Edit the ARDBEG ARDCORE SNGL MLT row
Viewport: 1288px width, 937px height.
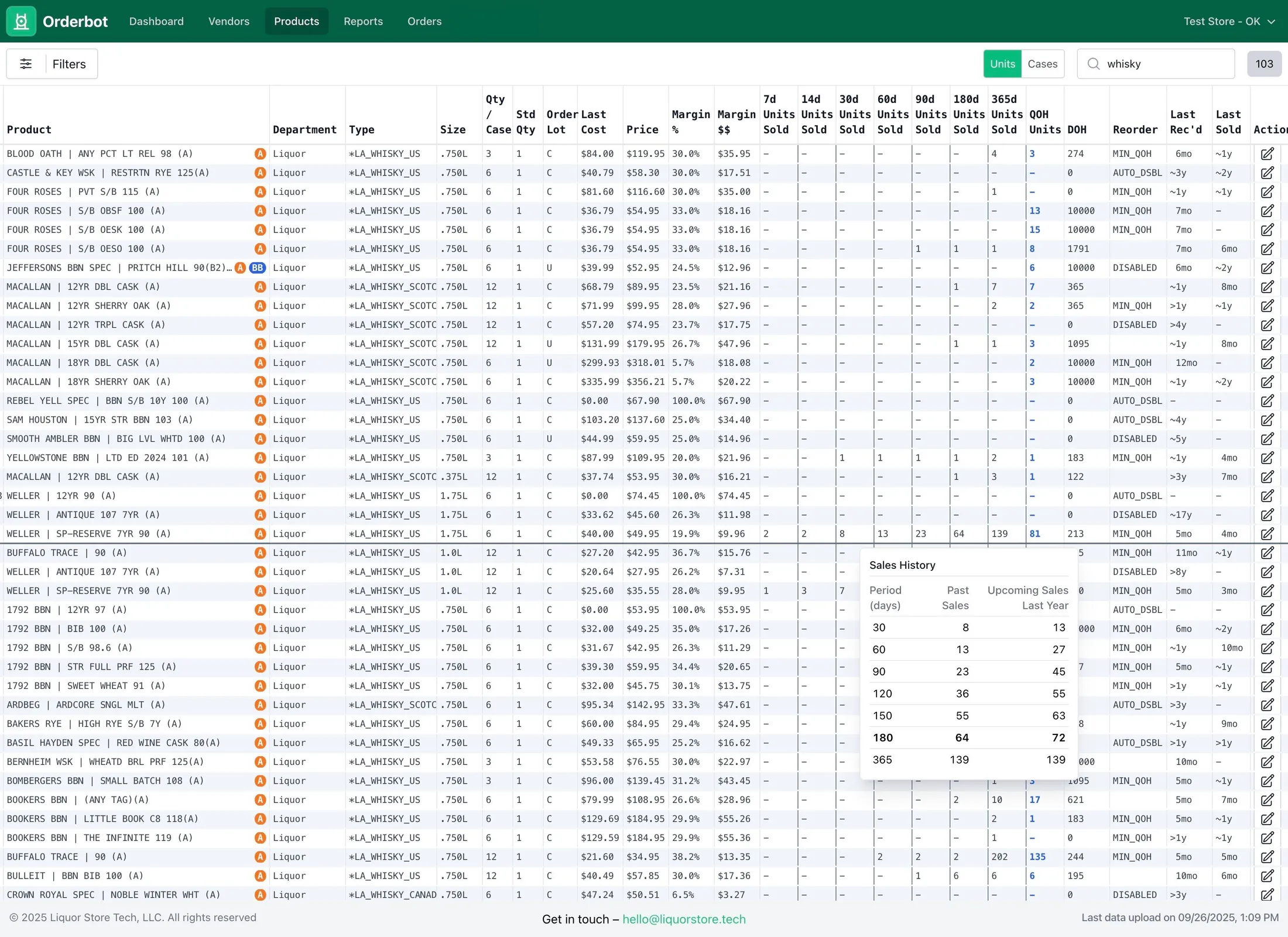pos(1267,705)
